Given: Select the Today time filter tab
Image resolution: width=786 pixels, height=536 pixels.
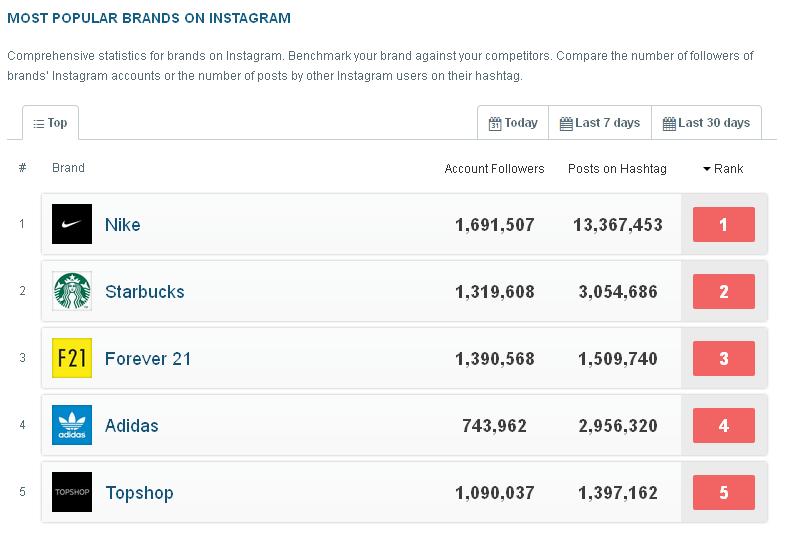Looking at the screenshot, I should 513,123.
